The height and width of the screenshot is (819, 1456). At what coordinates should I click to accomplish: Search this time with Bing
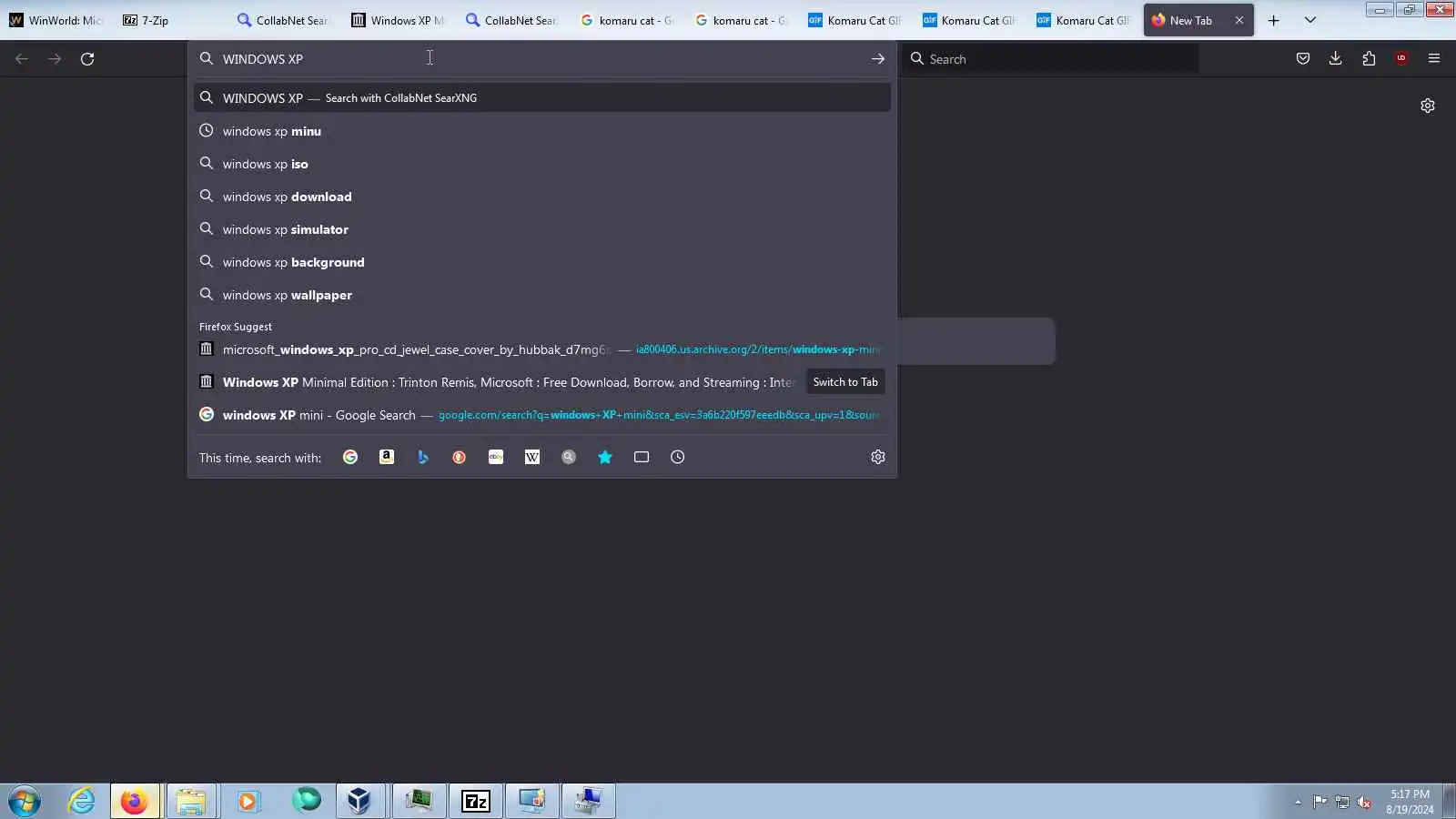click(x=423, y=457)
